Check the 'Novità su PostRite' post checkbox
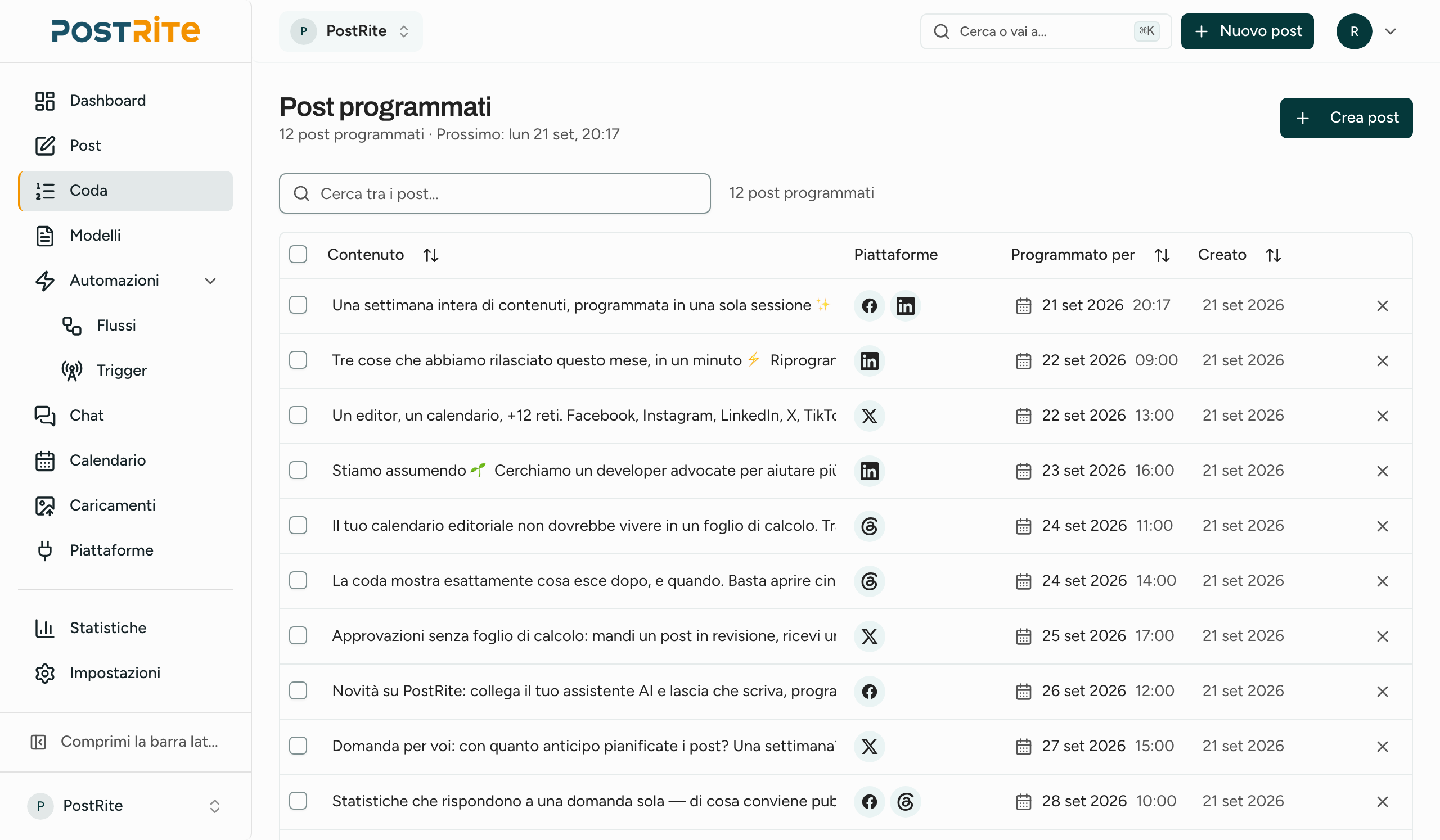1440x840 pixels. [298, 691]
